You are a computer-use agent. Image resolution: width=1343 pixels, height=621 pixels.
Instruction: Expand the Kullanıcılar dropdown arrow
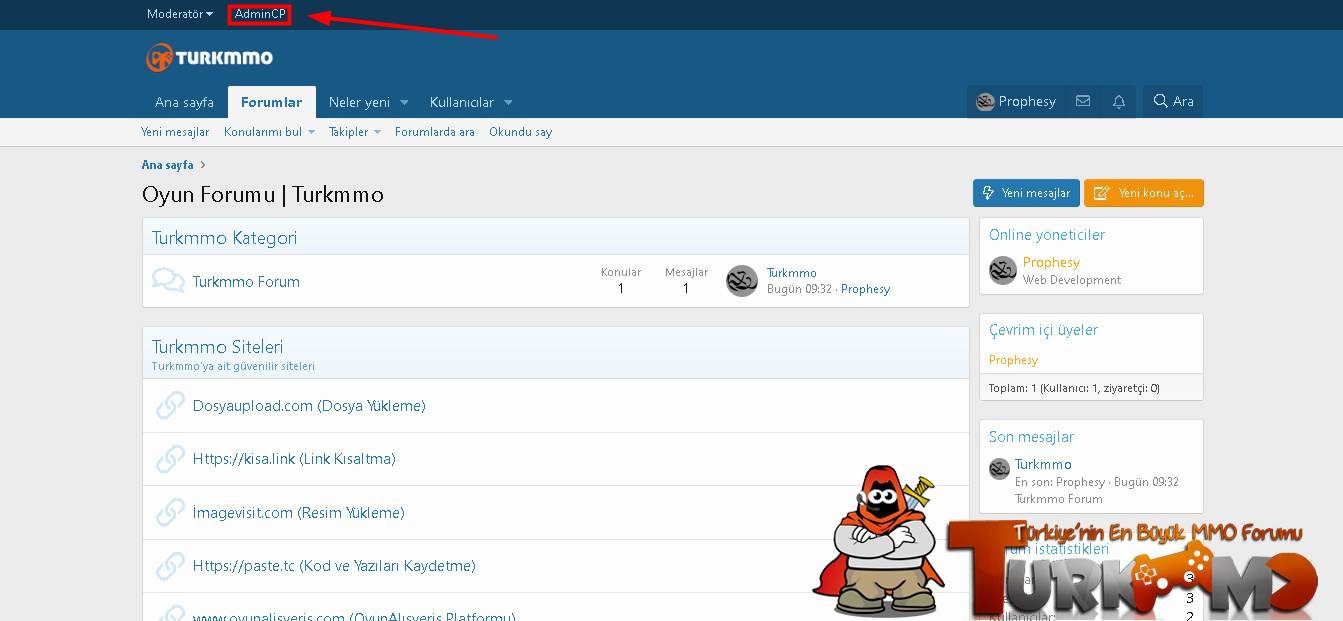(x=508, y=103)
